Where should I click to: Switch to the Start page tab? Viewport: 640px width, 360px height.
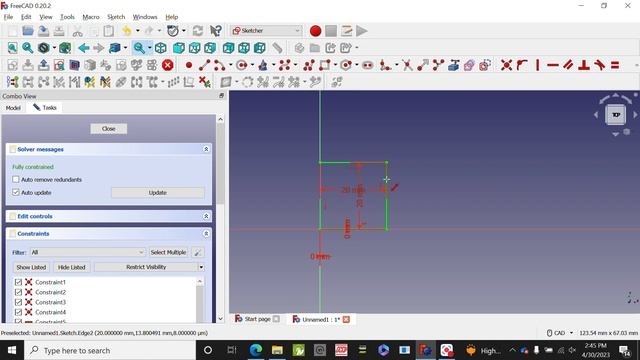tap(257, 319)
